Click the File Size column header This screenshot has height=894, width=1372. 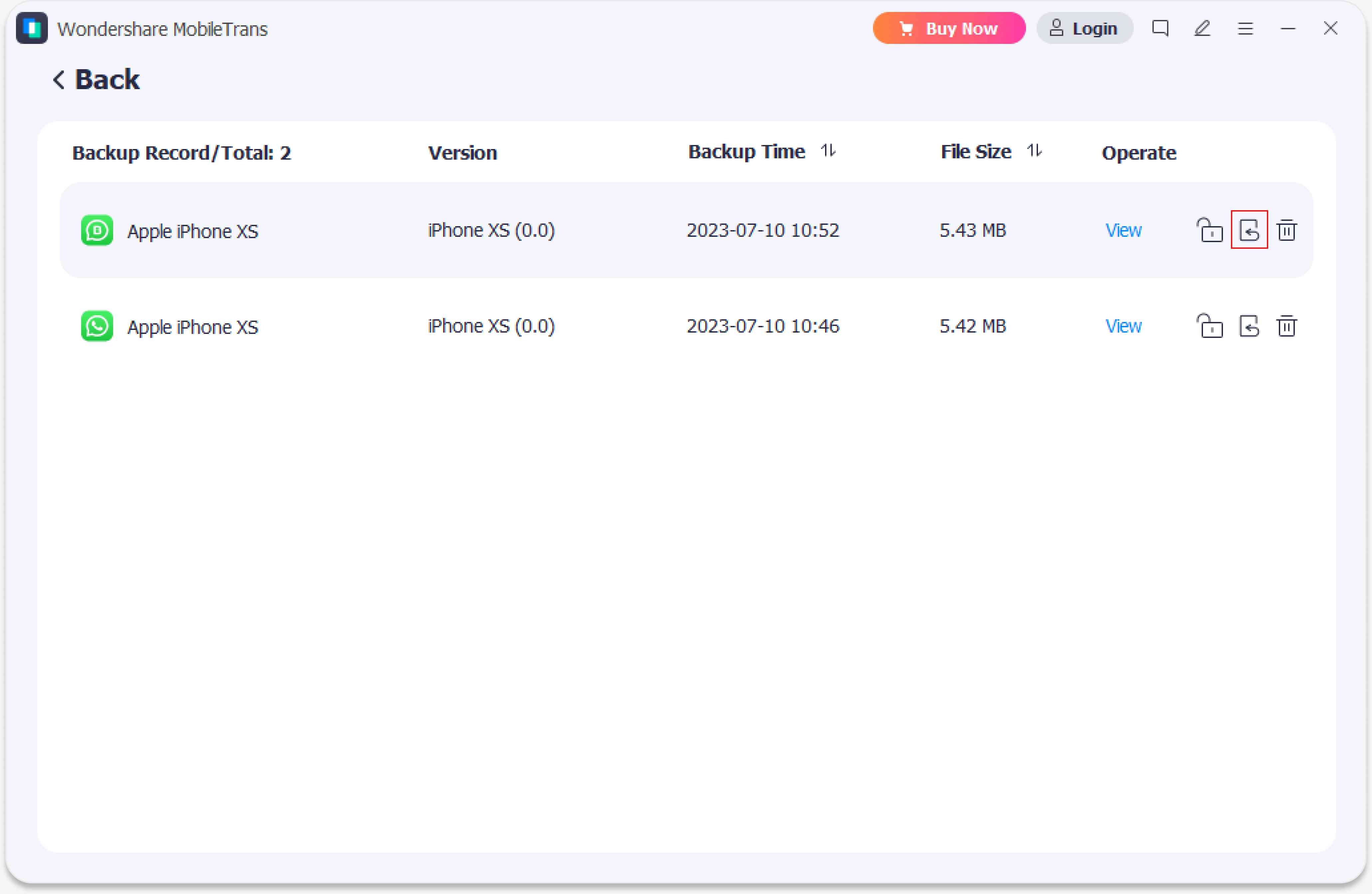(975, 152)
